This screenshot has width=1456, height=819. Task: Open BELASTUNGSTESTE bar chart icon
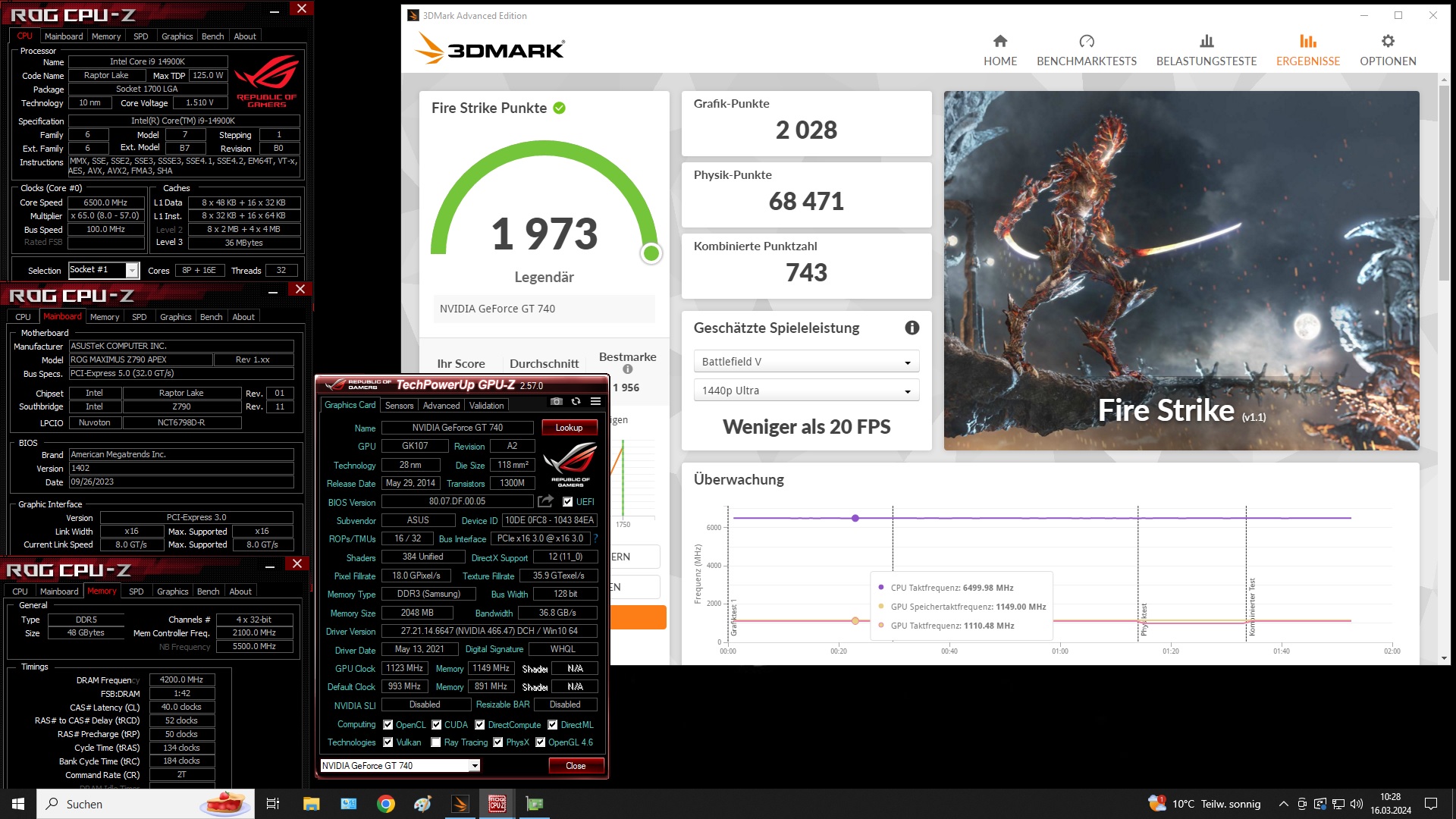tap(1207, 41)
